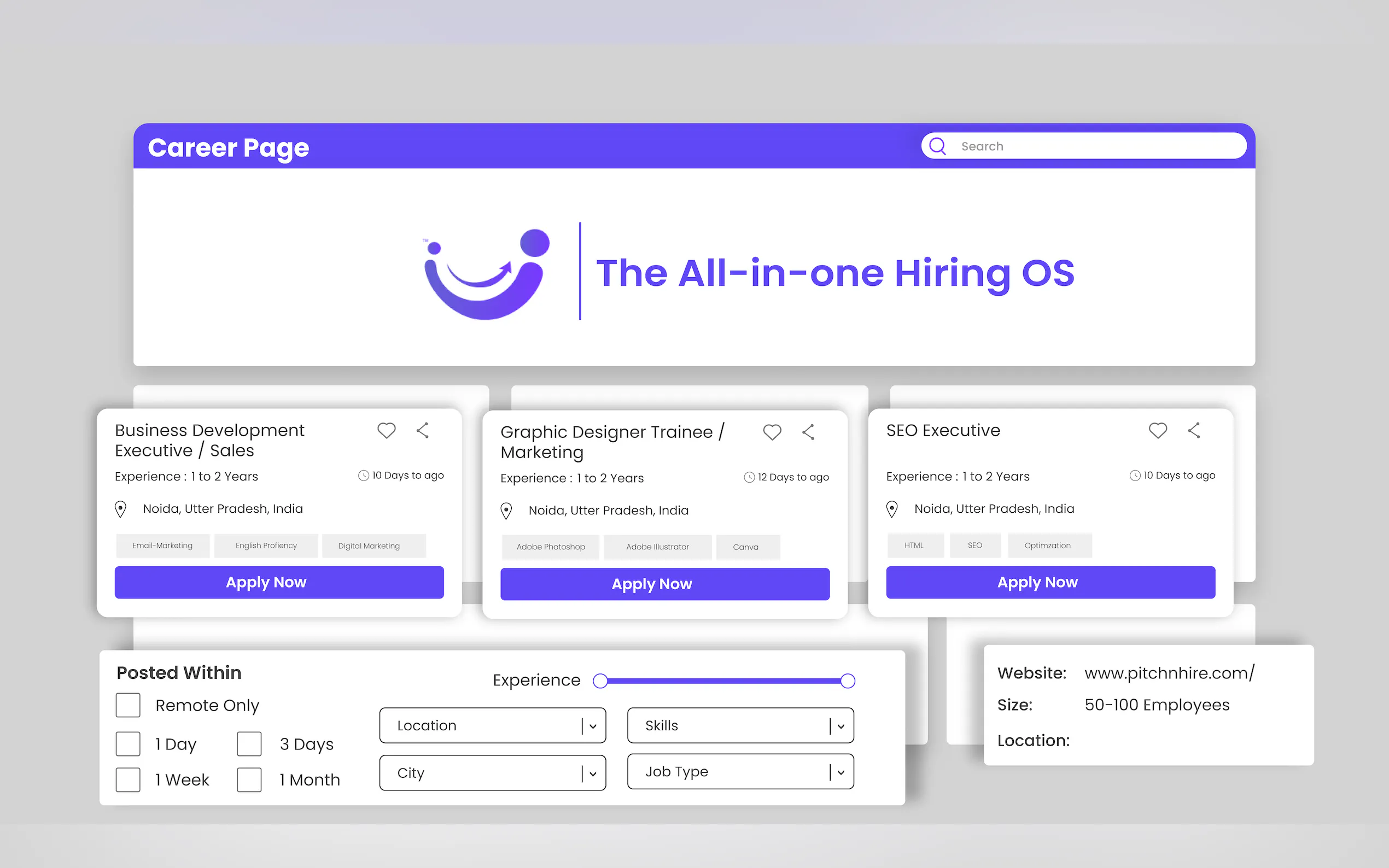This screenshot has height=868, width=1389.
Task: Favorite the Graphic Designer Trainee job
Action: (x=772, y=432)
